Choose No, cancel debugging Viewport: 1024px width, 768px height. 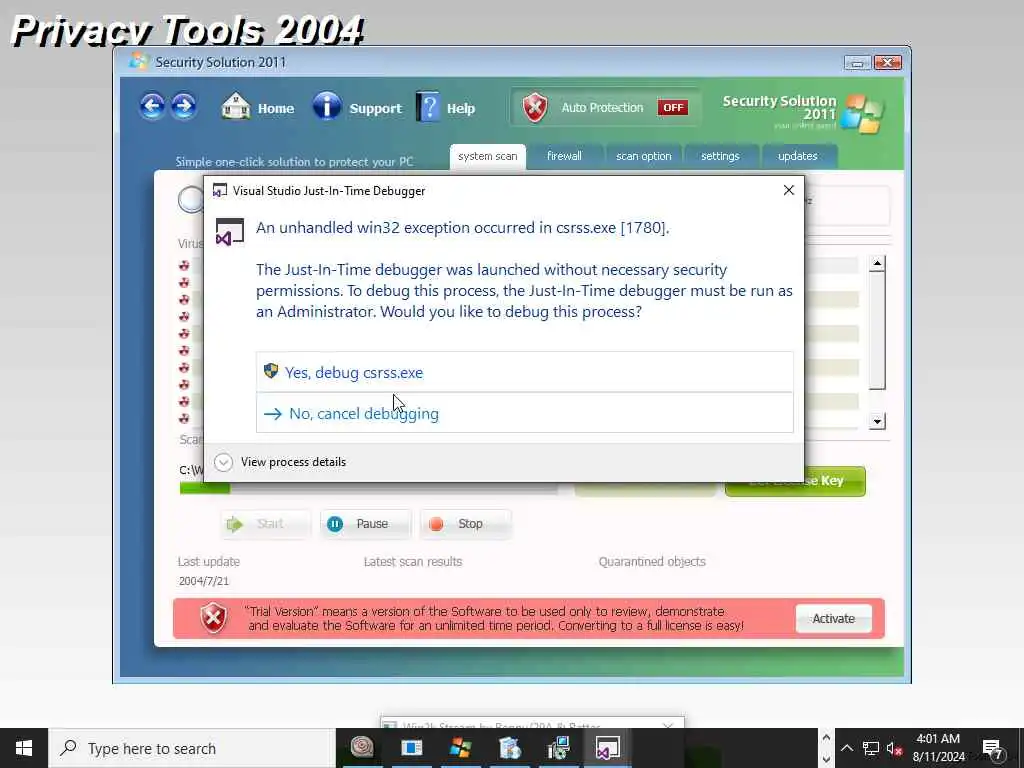pos(524,413)
